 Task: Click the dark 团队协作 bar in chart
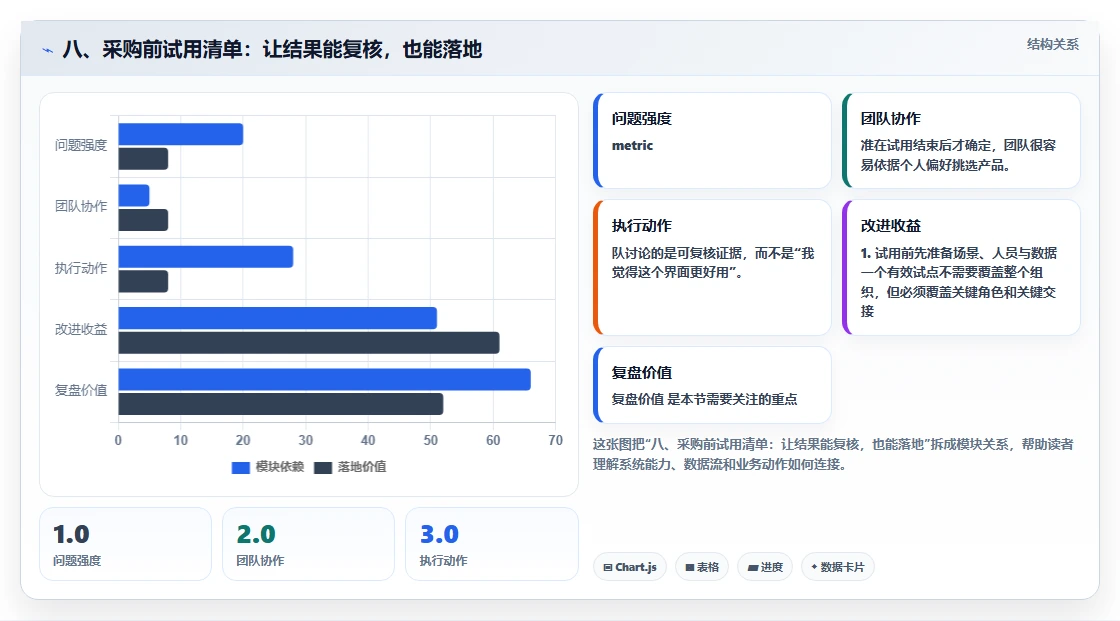[x=144, y=220]
